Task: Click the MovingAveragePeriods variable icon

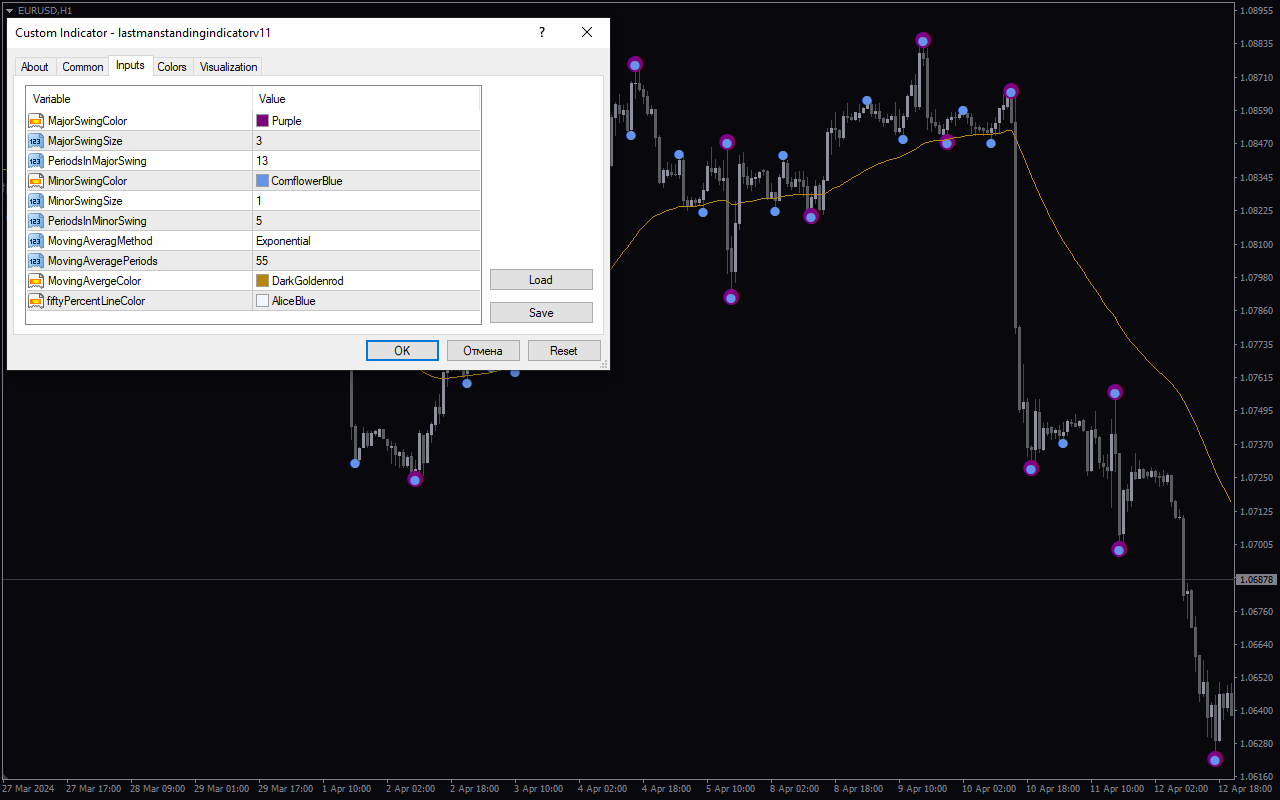Action: [36, 261]
